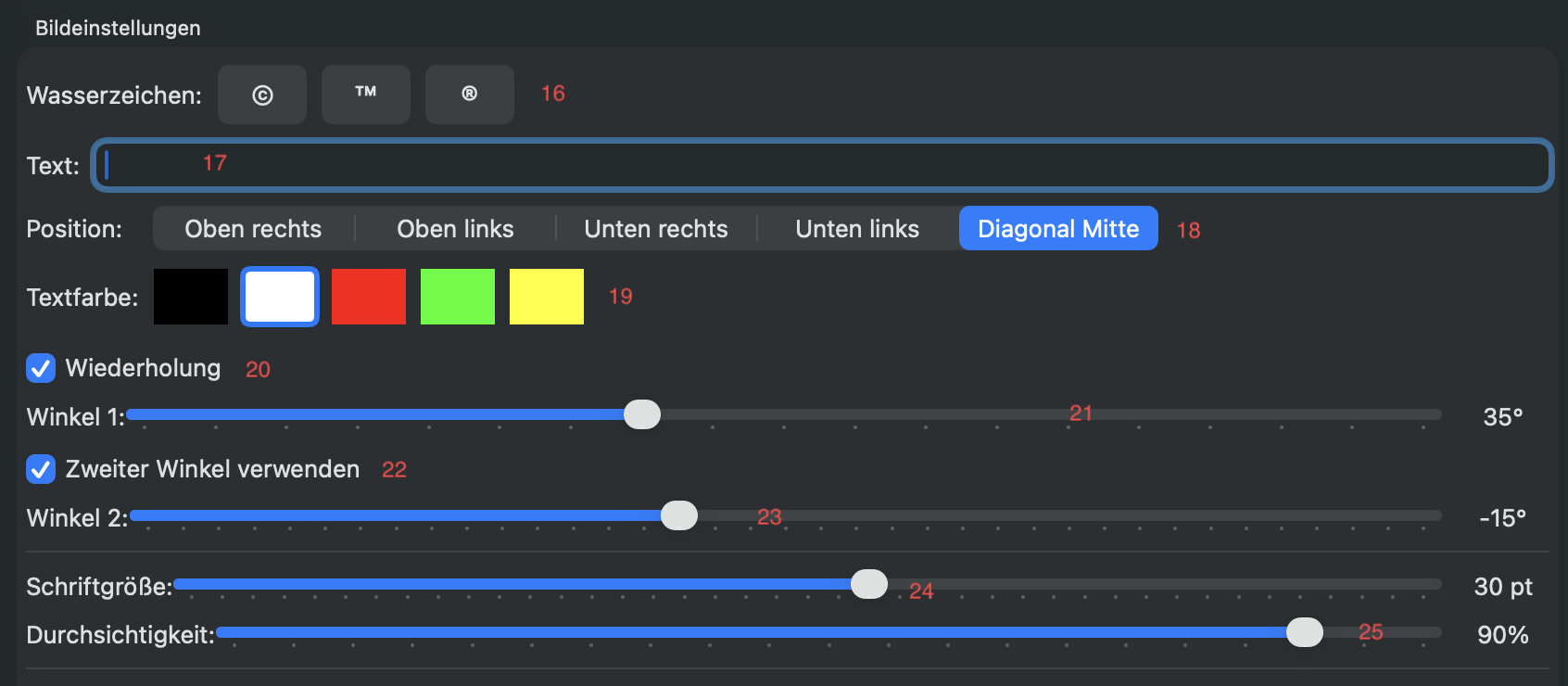Viewport: 1568px width, 686px height.
Task: Insert the registered ® watermark symbol
Action: 470,95
